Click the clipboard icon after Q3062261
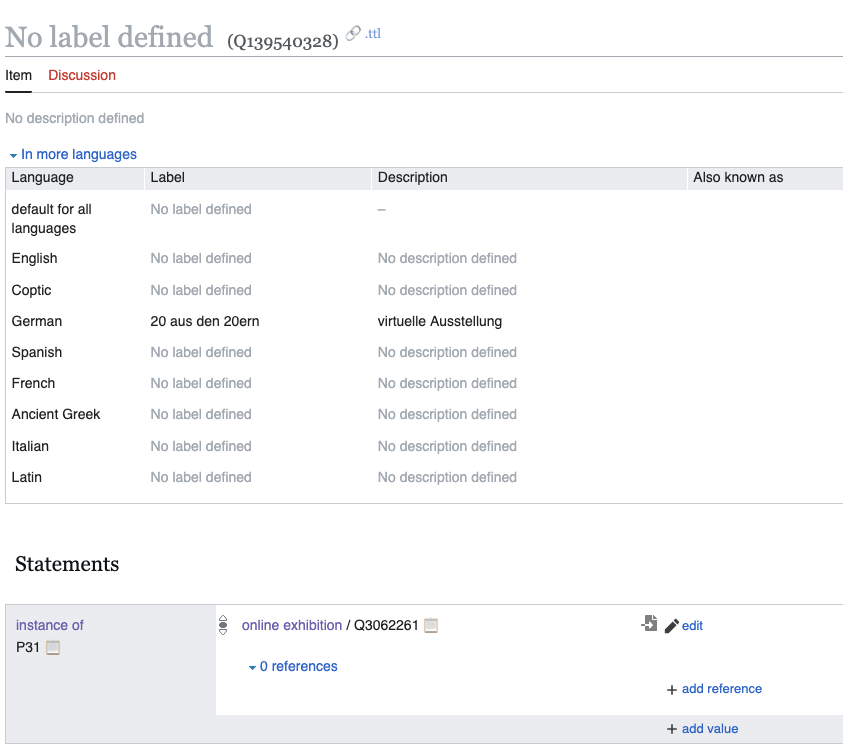Screen dimensions: 843x754 [x=431, y=626]
